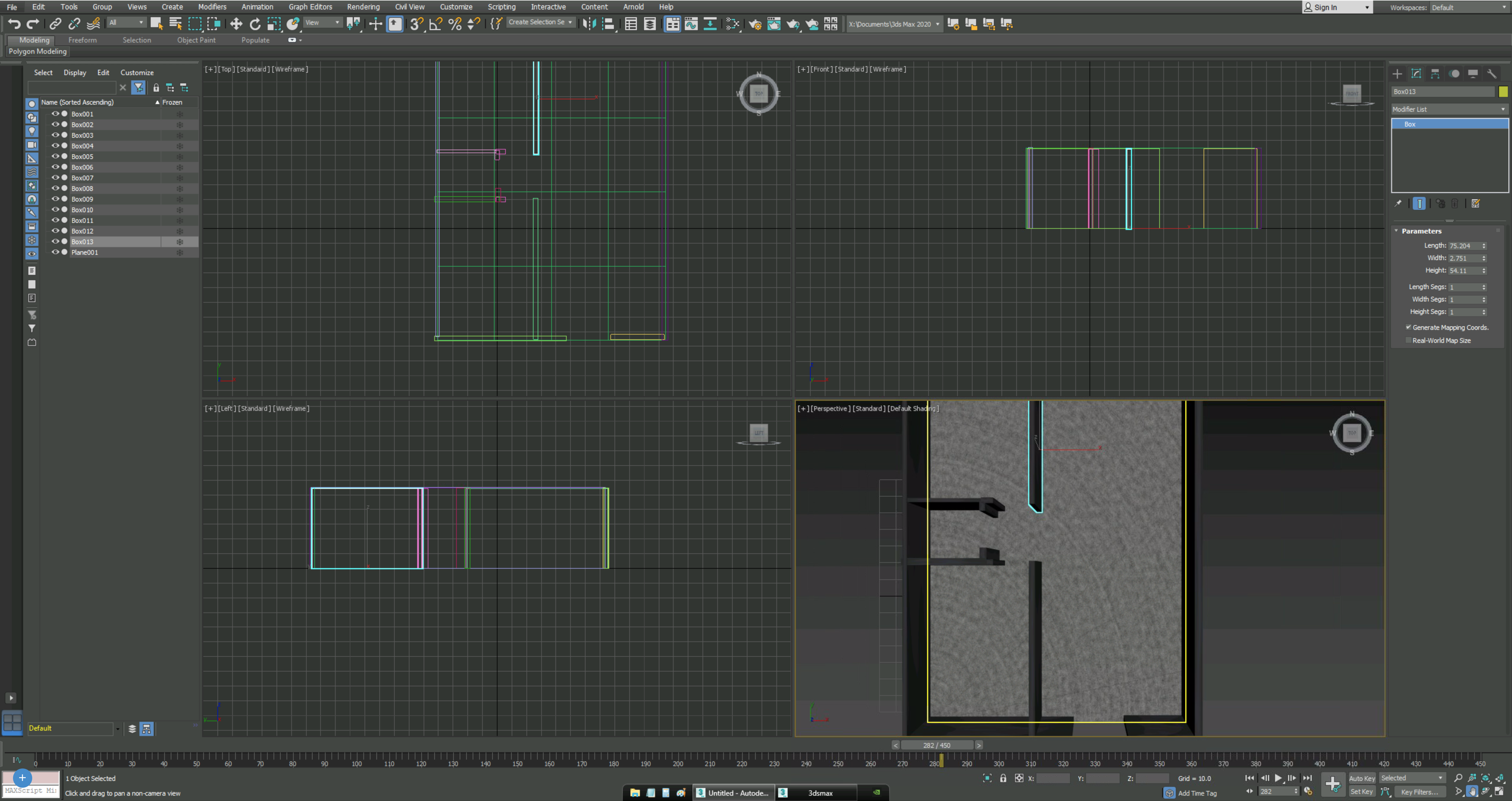Image resolution: width=1512 pixels, height=801 pixels.
Task: Open the Hierarchy command panel tab
Action: [1435, 73]
